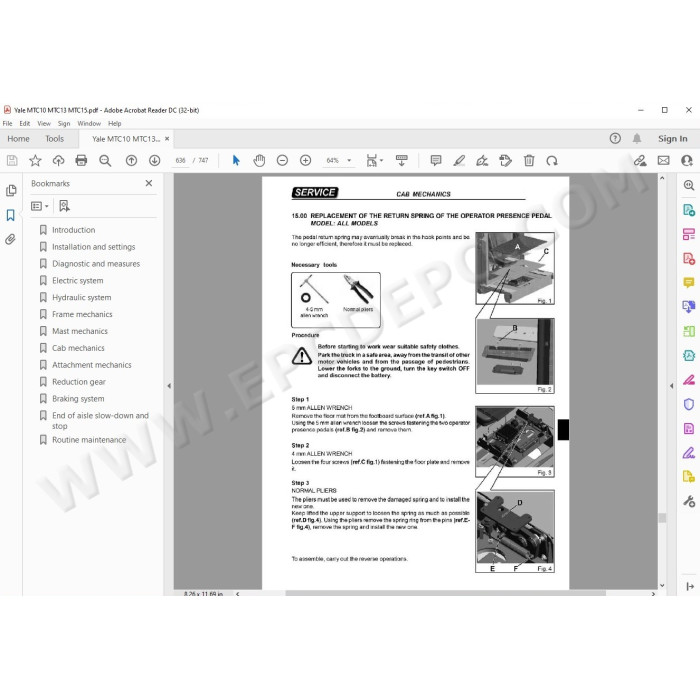Go to the next page arrow
Screen dimensions: 700x700
pyautogui.click(x=154, y=160)
